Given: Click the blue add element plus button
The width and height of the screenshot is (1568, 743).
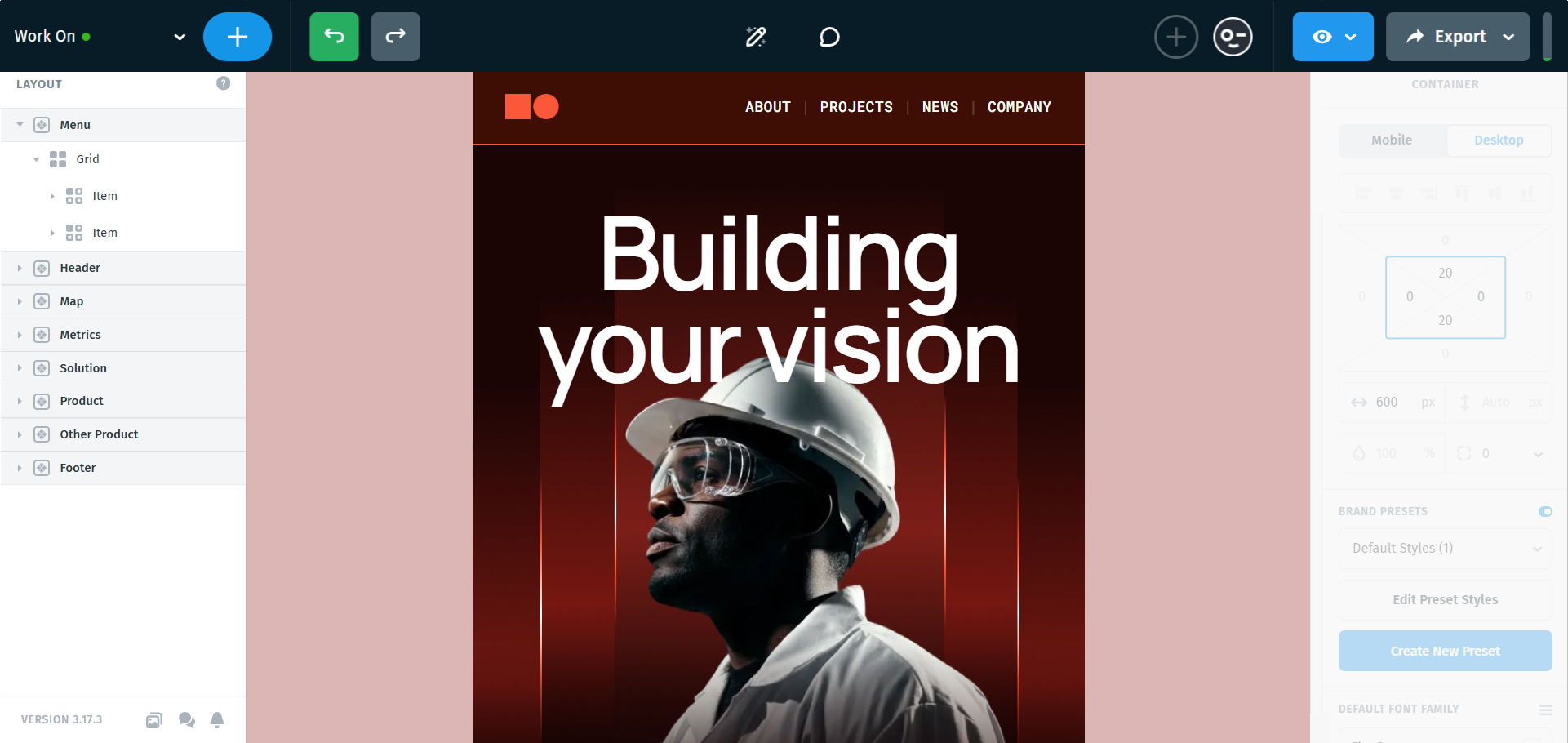Looking at the screenshot, I should point(238,37).
